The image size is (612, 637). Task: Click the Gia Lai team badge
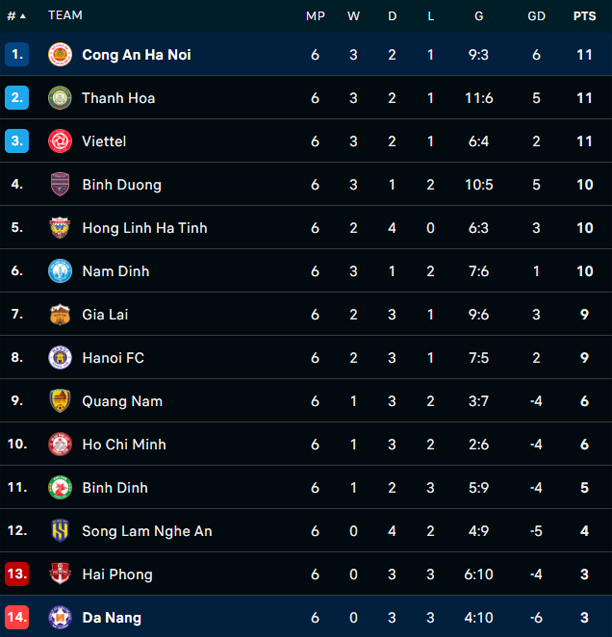(x=60, y=314)
